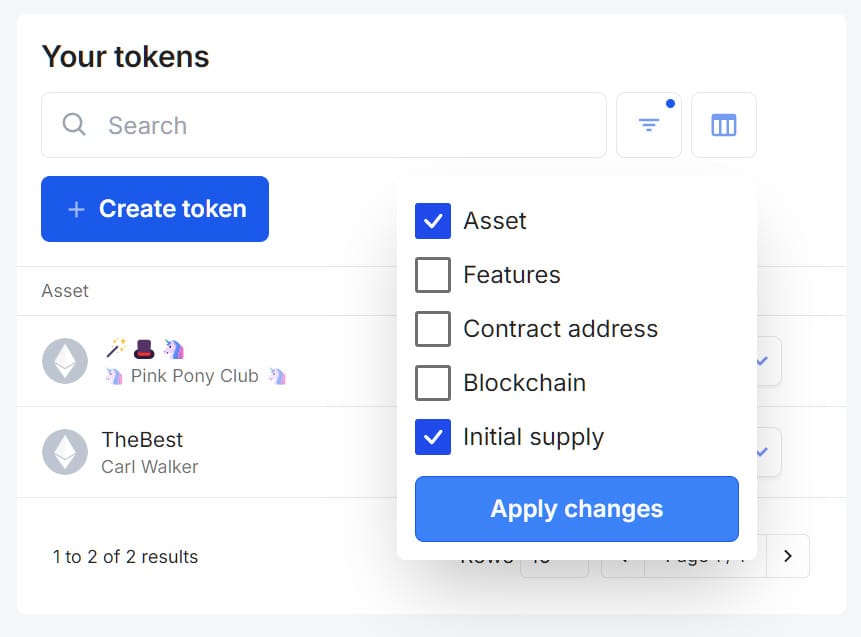Image resolution: width=861 pixels, height=637 pixels.
Task: Sort by the Asset column header
Action: [64, 291]
